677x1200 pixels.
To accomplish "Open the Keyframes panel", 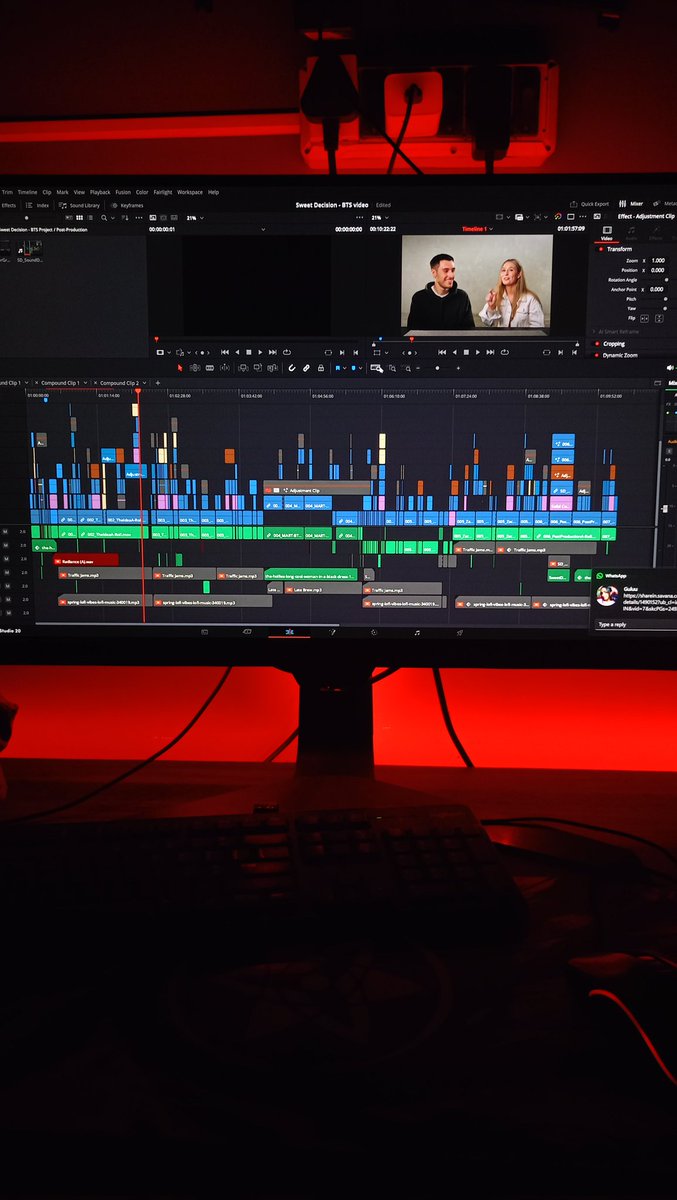I will click(129, 205).
